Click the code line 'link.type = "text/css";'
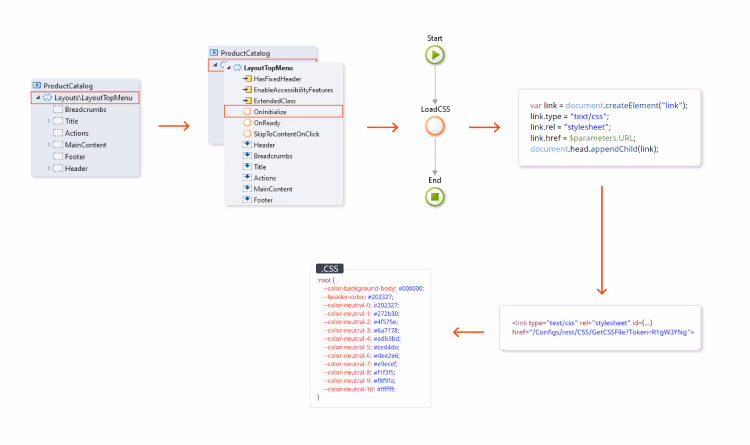 [569, 116]
